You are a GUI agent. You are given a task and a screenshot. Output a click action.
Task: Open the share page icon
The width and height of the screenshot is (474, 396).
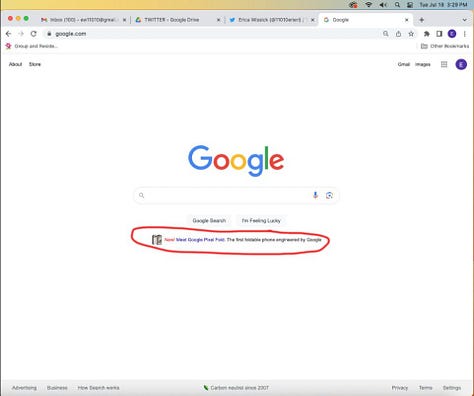pyautogui.click(x=398, y=34)
